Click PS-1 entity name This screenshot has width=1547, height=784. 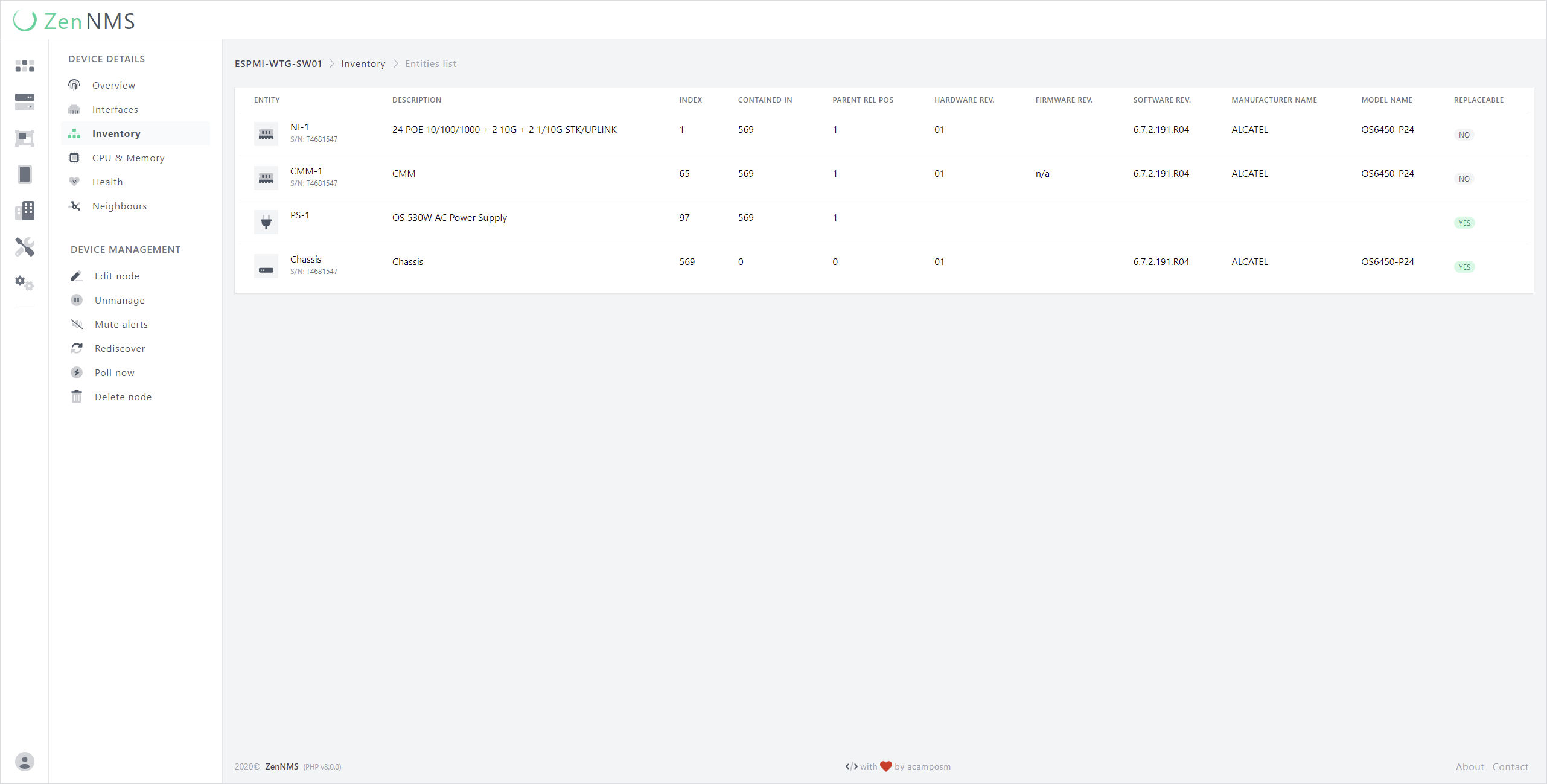click(300, 215)
